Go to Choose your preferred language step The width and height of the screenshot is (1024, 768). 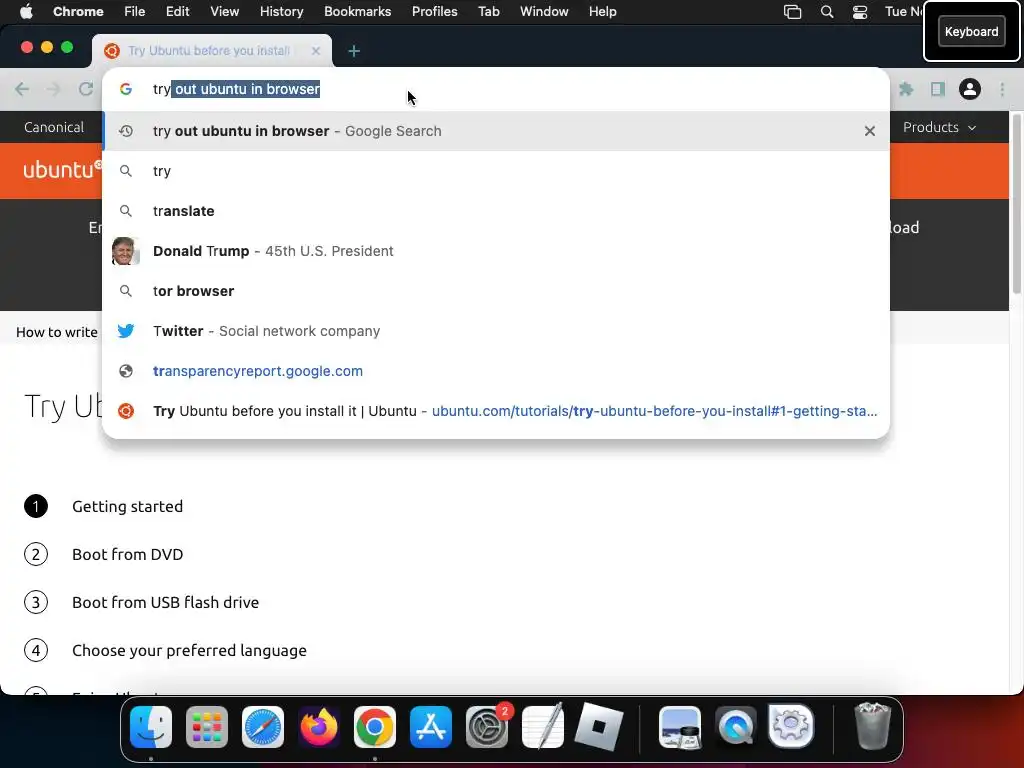tap(189, 650)
